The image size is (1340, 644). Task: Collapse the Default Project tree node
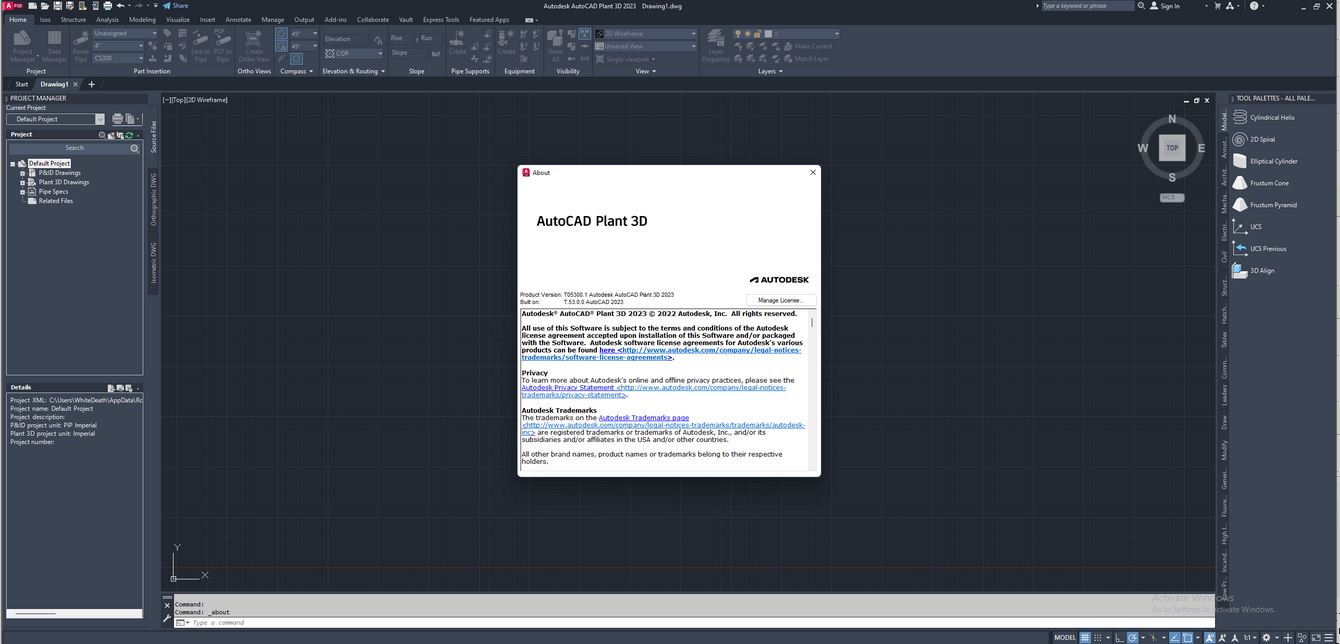13,164
